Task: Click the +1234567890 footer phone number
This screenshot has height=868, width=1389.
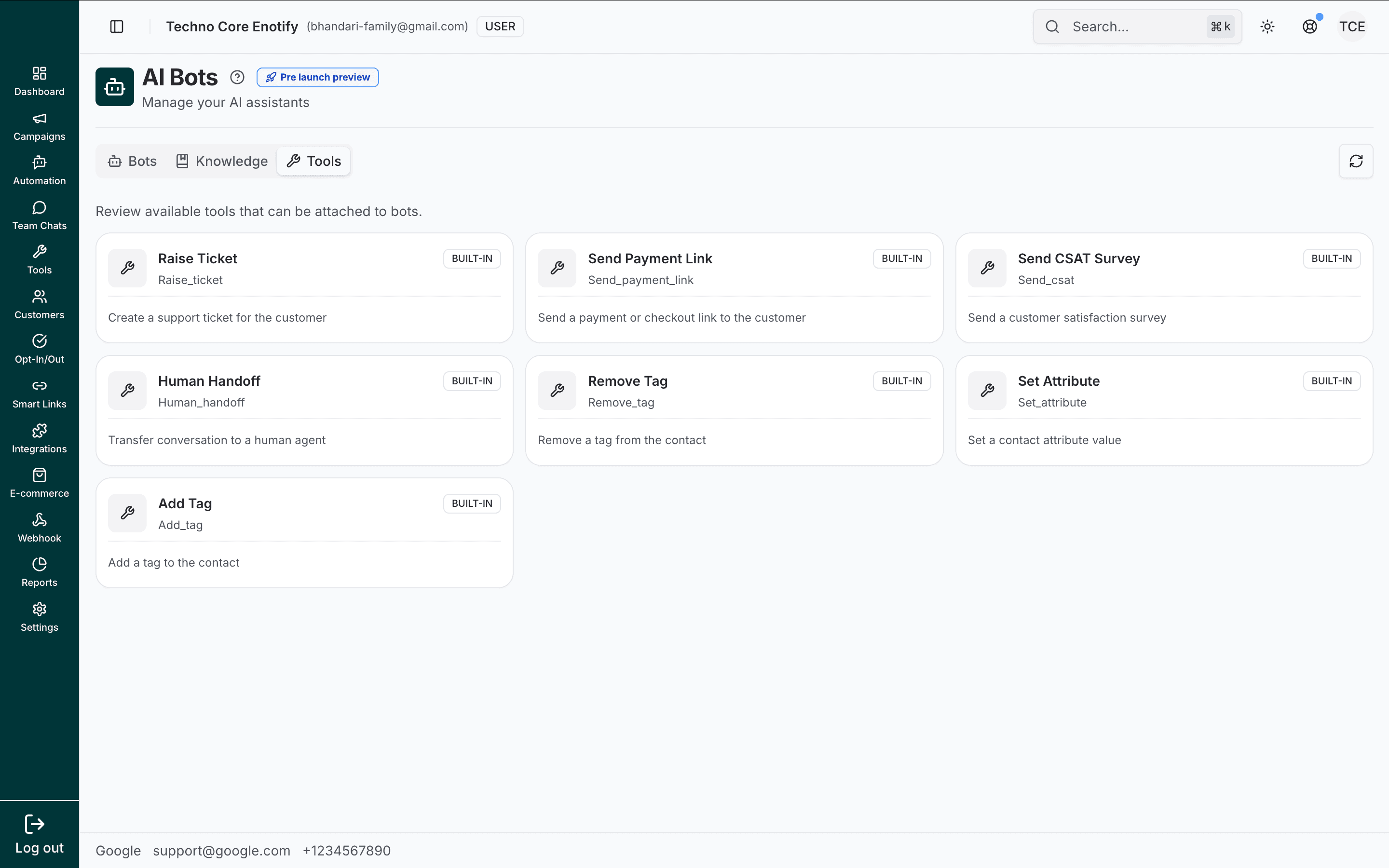Action: (x=347, y=851)
